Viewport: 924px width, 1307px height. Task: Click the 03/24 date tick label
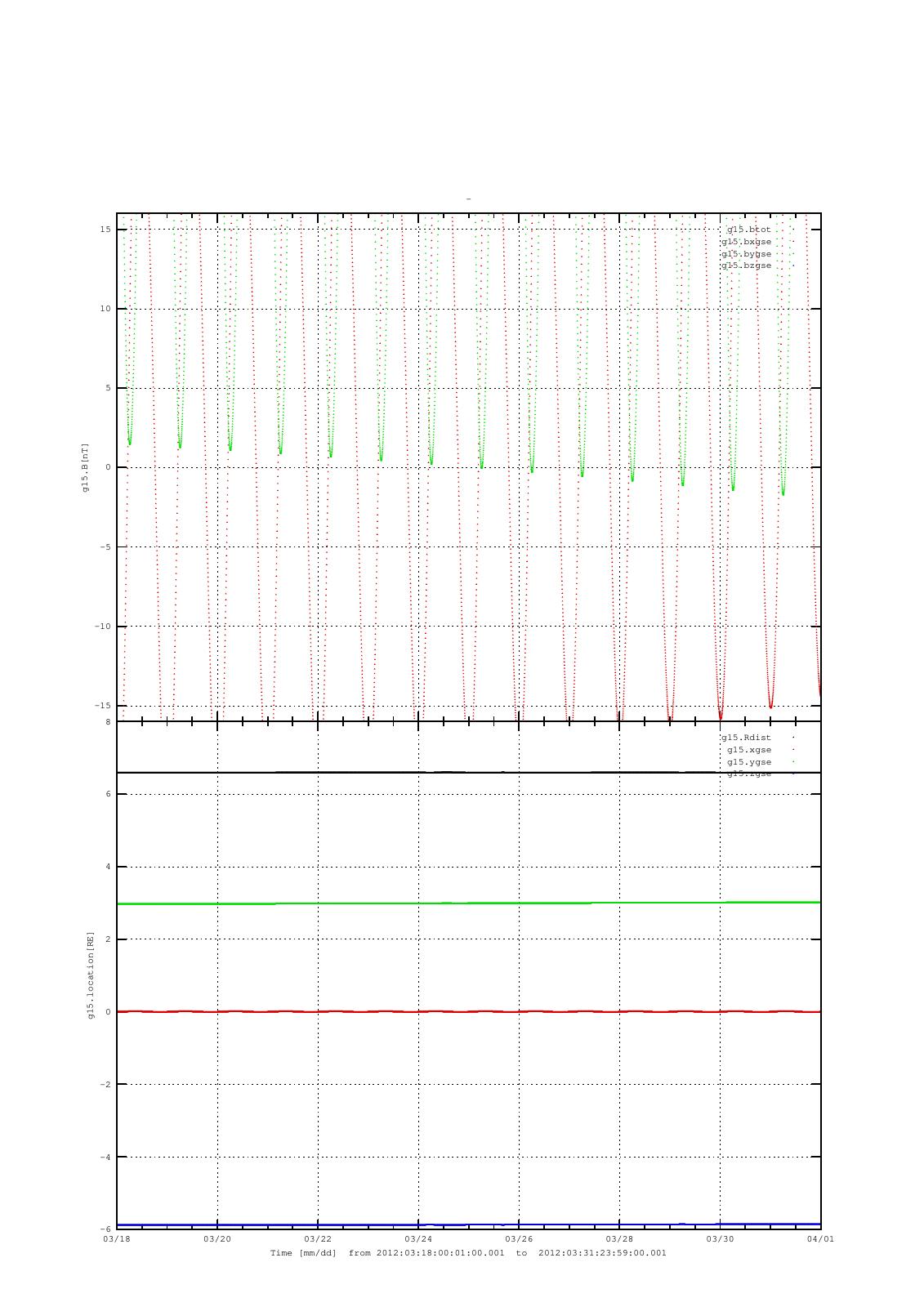(418, 1239)
